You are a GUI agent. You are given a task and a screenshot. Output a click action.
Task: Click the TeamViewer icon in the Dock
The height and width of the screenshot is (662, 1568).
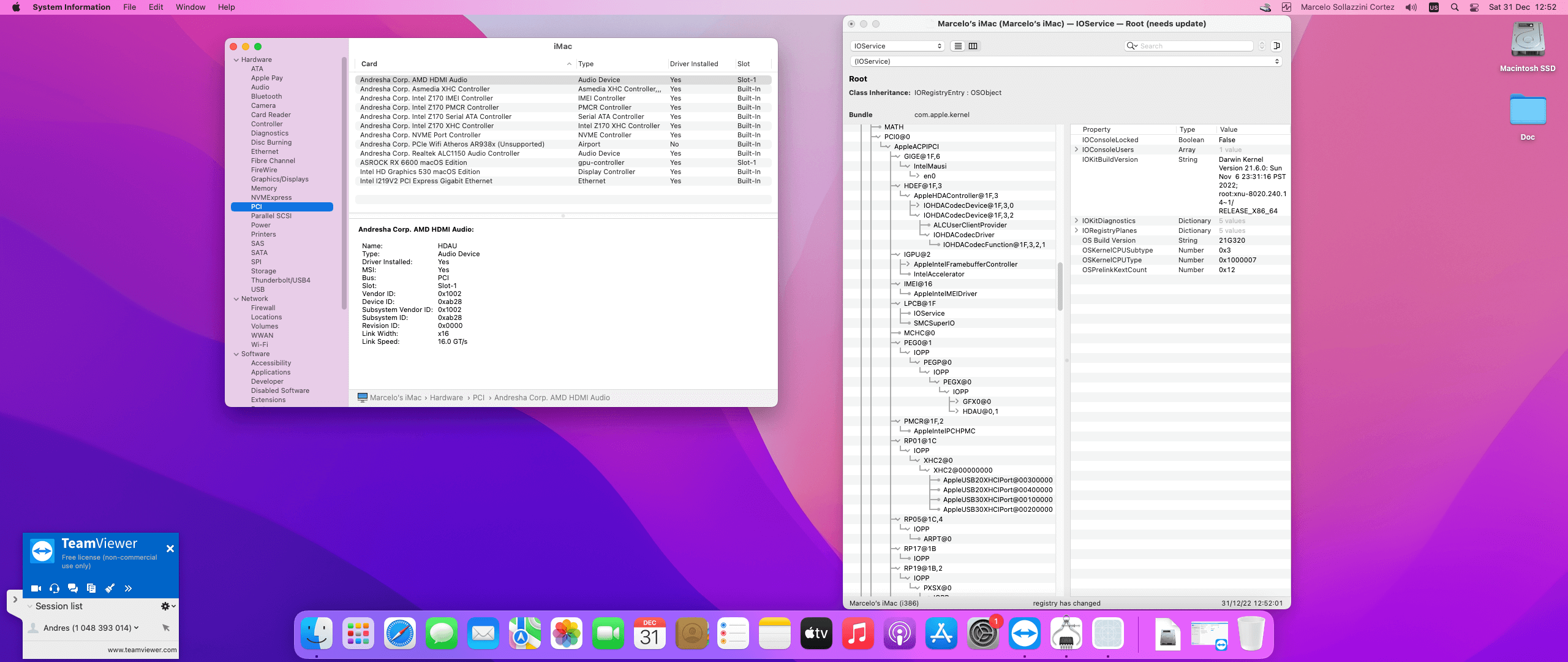(x=1024, y=634)
